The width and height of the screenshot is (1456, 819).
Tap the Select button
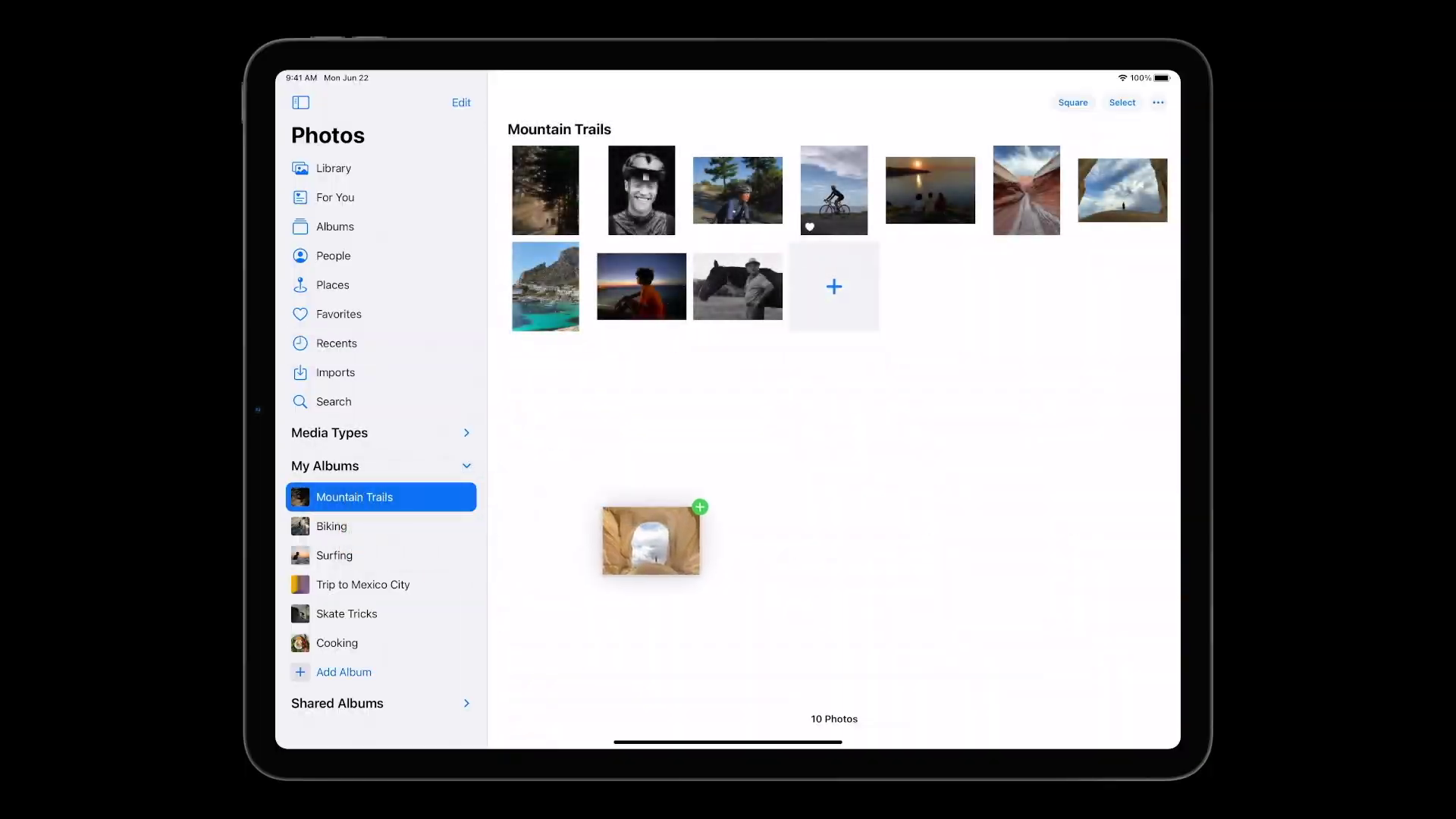point(1122,102)
